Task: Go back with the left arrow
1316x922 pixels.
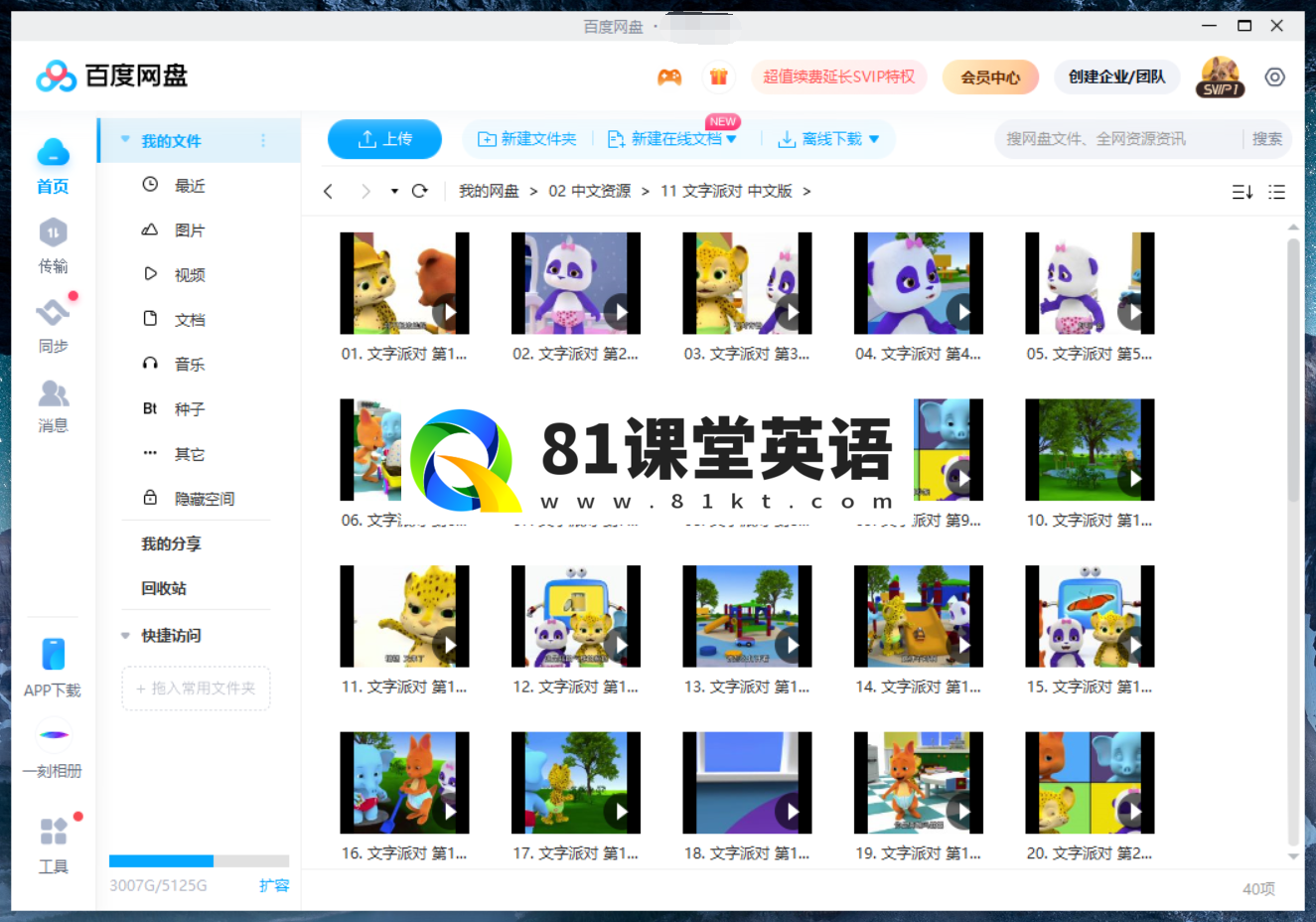Action: (x=328, y=191)
